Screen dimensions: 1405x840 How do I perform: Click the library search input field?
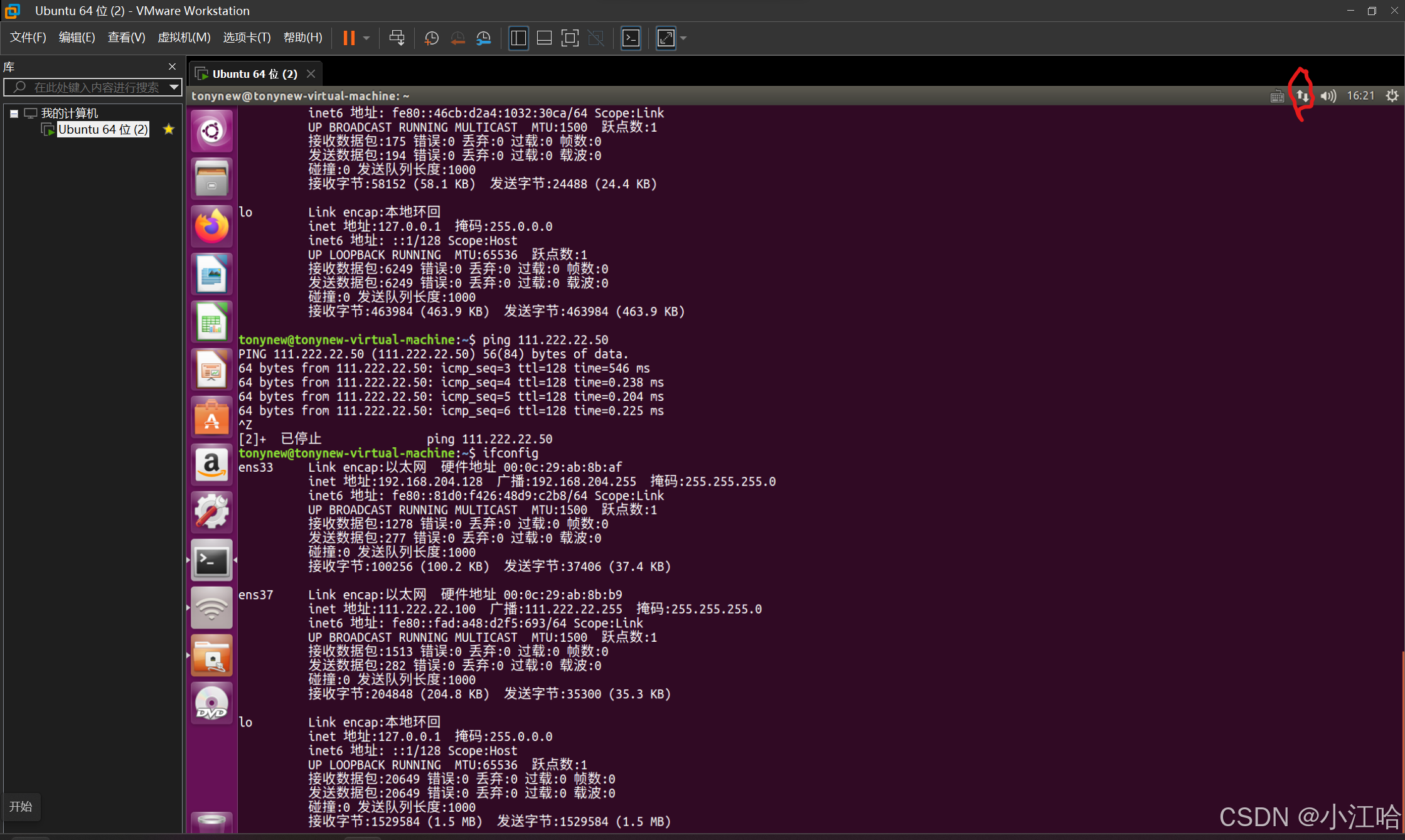click(94, 87)
